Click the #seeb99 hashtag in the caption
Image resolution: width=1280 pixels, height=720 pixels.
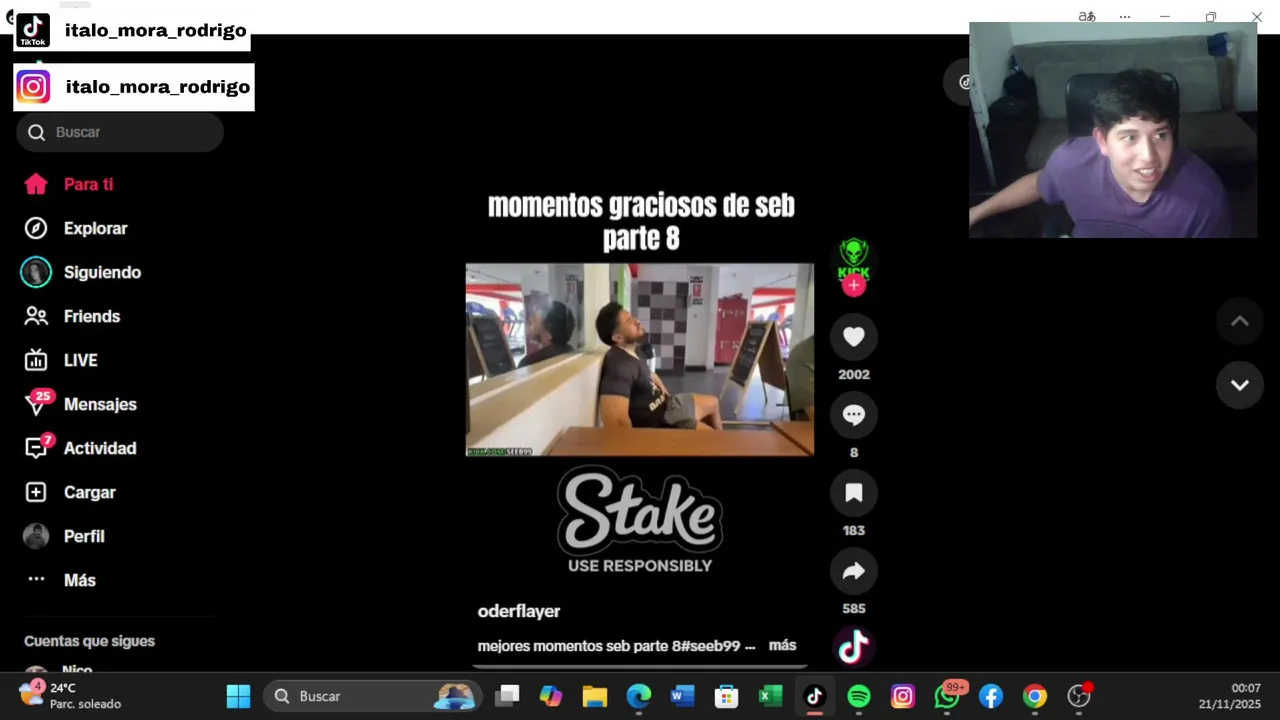pos(710,646)
